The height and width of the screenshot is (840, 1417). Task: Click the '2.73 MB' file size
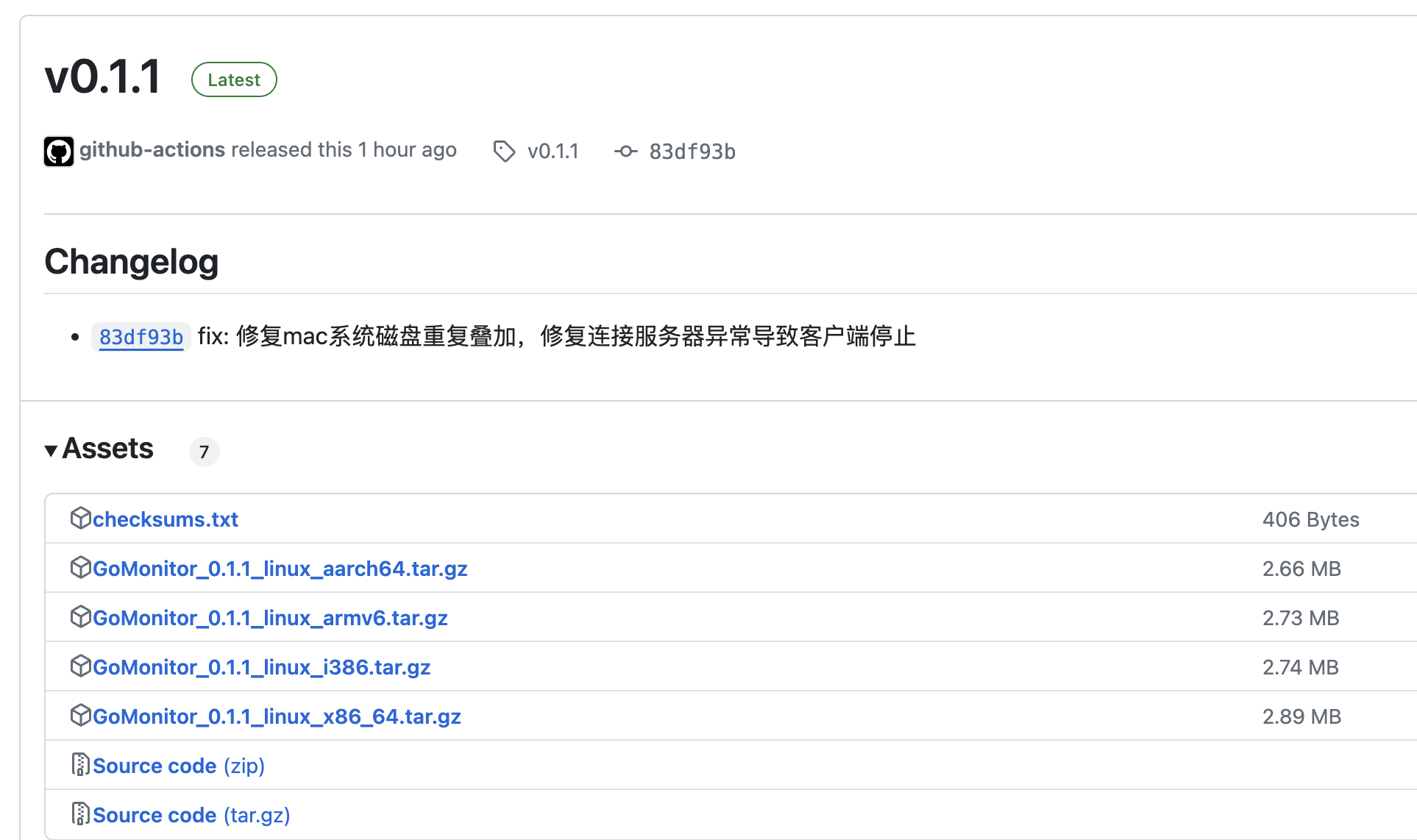point(1301,618)
